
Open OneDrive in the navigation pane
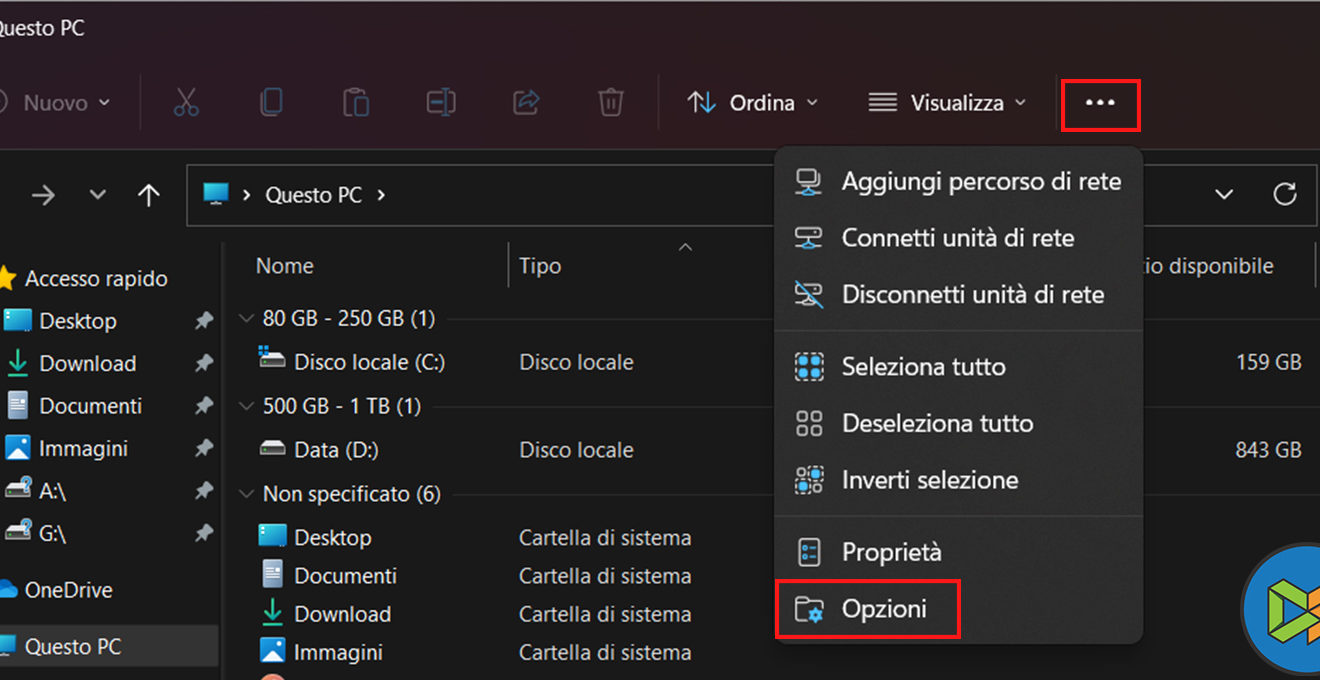[x=68, y=590]
